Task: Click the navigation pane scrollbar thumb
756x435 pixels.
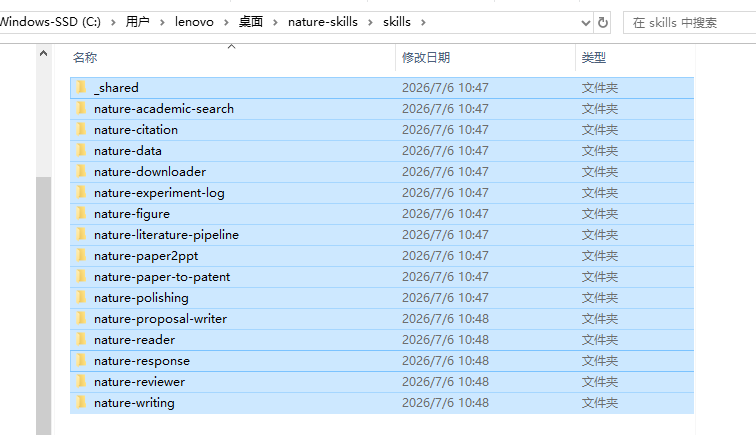Action: pos(43,306)
